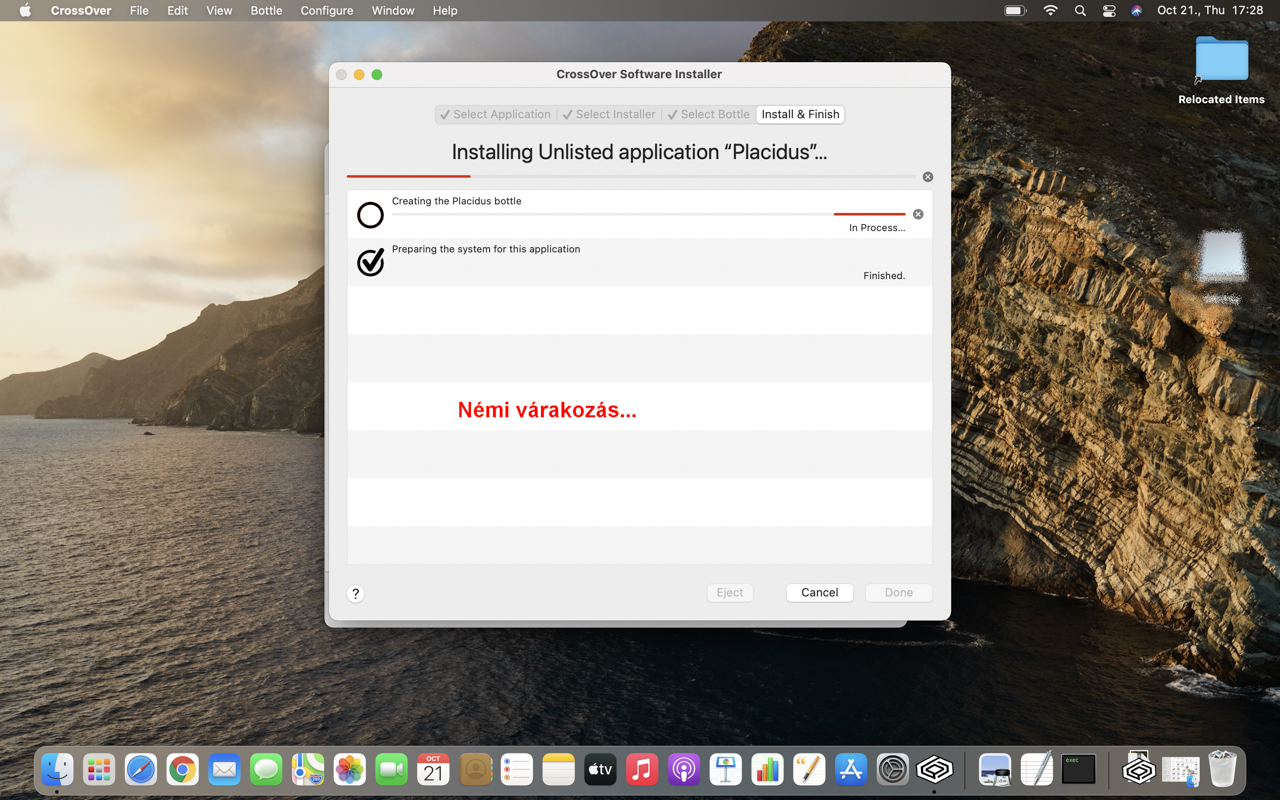Click the empty circle beside Creating the Placidus bottle
The height and width of the screenshot is (800, 1280).
coord(370,214)
